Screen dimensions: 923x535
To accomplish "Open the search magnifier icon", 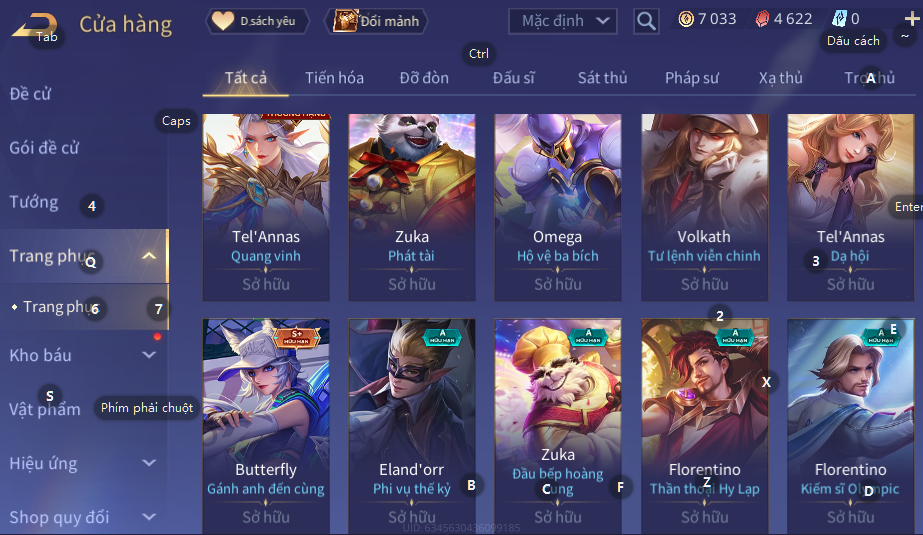I will 646,22.
